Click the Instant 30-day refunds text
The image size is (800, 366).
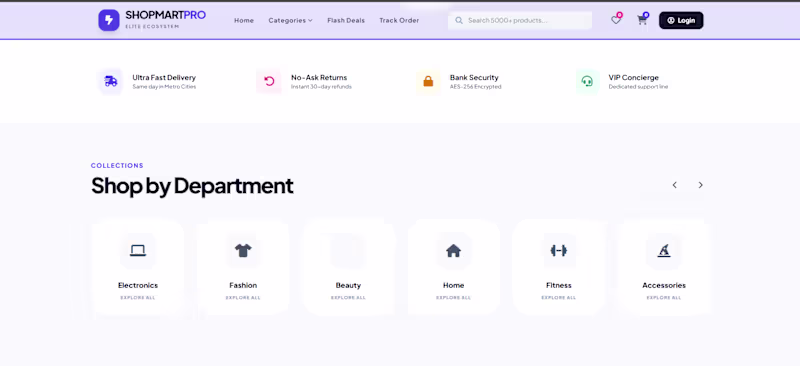321,87
